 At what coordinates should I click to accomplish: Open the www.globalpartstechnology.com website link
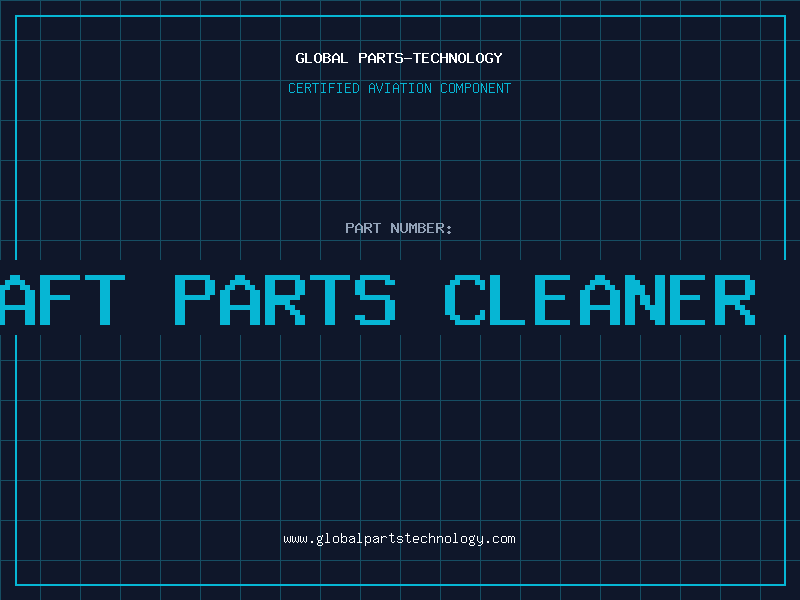coord(399,539)
